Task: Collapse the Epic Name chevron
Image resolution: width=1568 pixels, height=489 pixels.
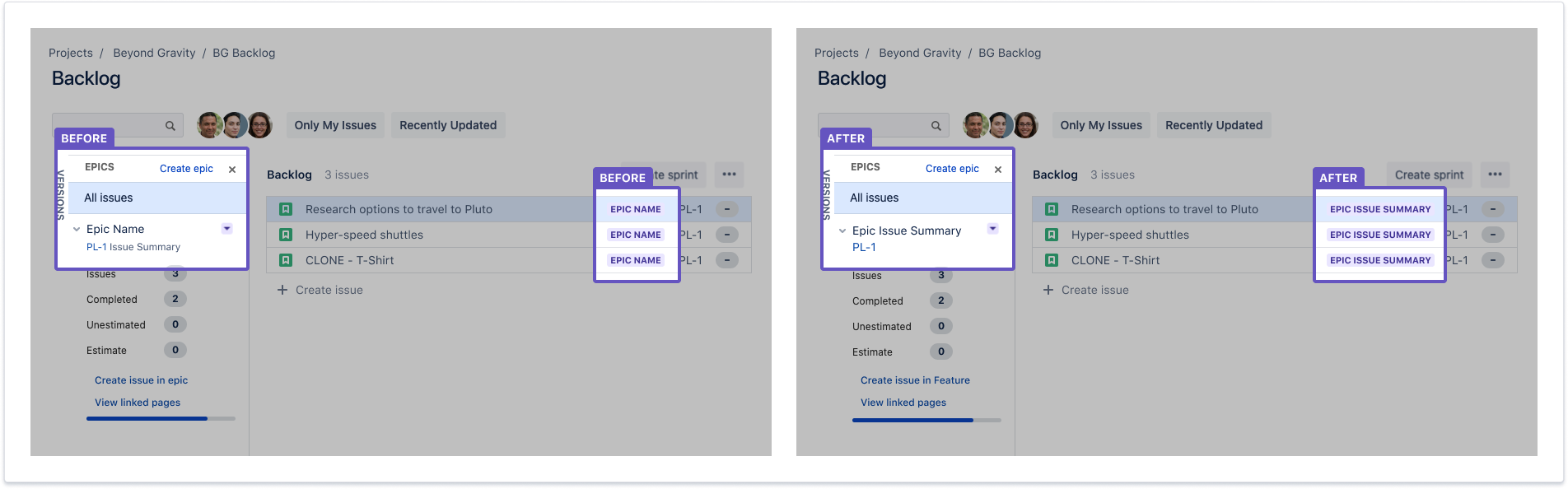Action: click(77, 230)
